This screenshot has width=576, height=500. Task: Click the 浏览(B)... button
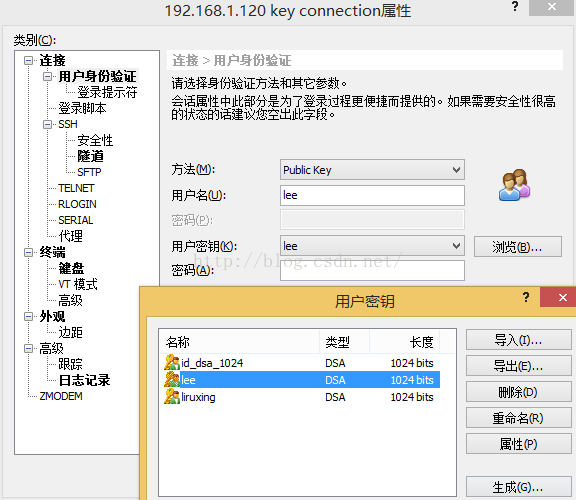518,247
